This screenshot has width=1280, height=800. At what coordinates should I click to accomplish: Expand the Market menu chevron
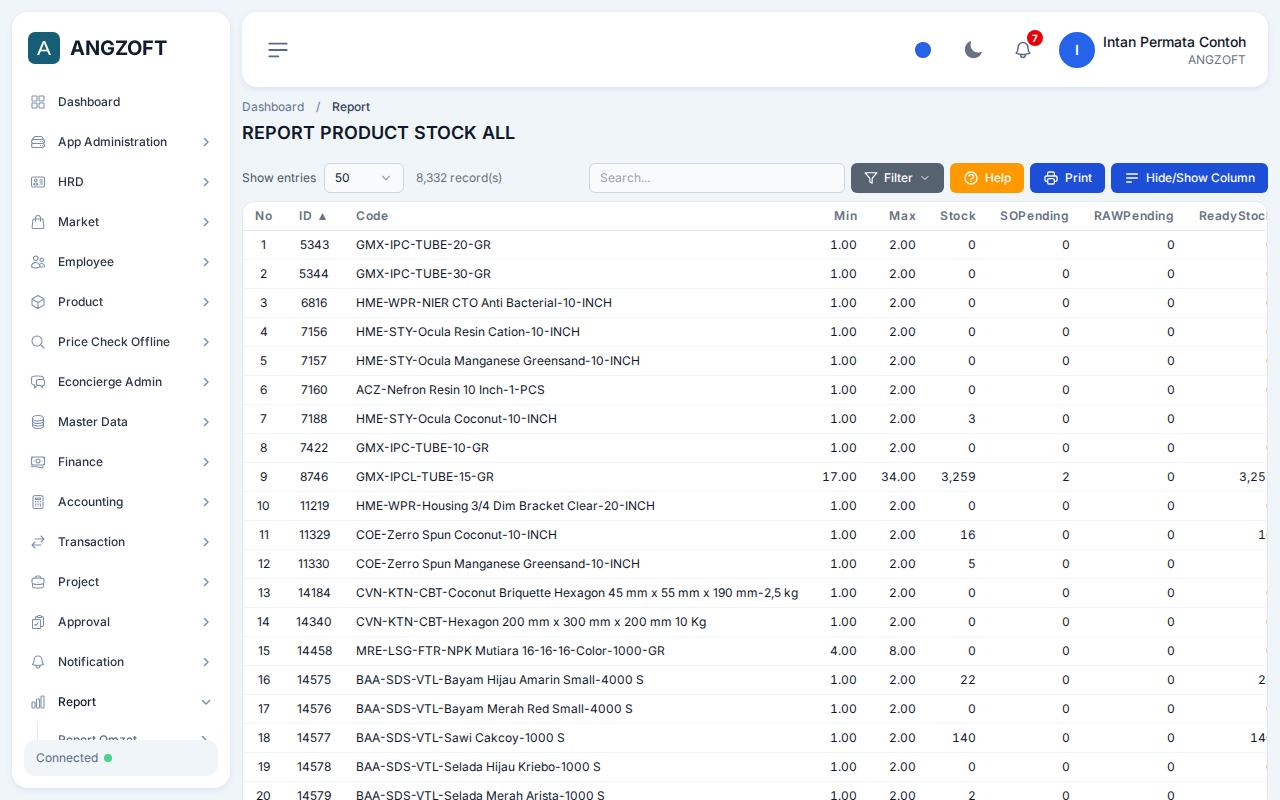coord(206,222)
